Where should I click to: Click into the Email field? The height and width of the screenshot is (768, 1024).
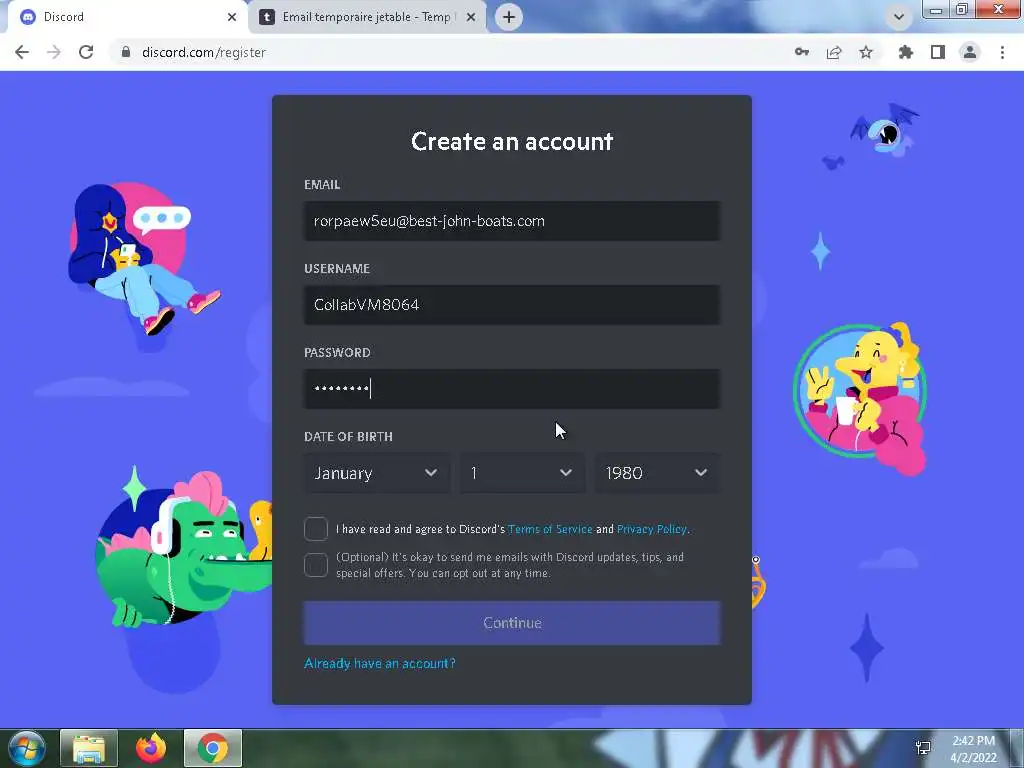point(512,221)
